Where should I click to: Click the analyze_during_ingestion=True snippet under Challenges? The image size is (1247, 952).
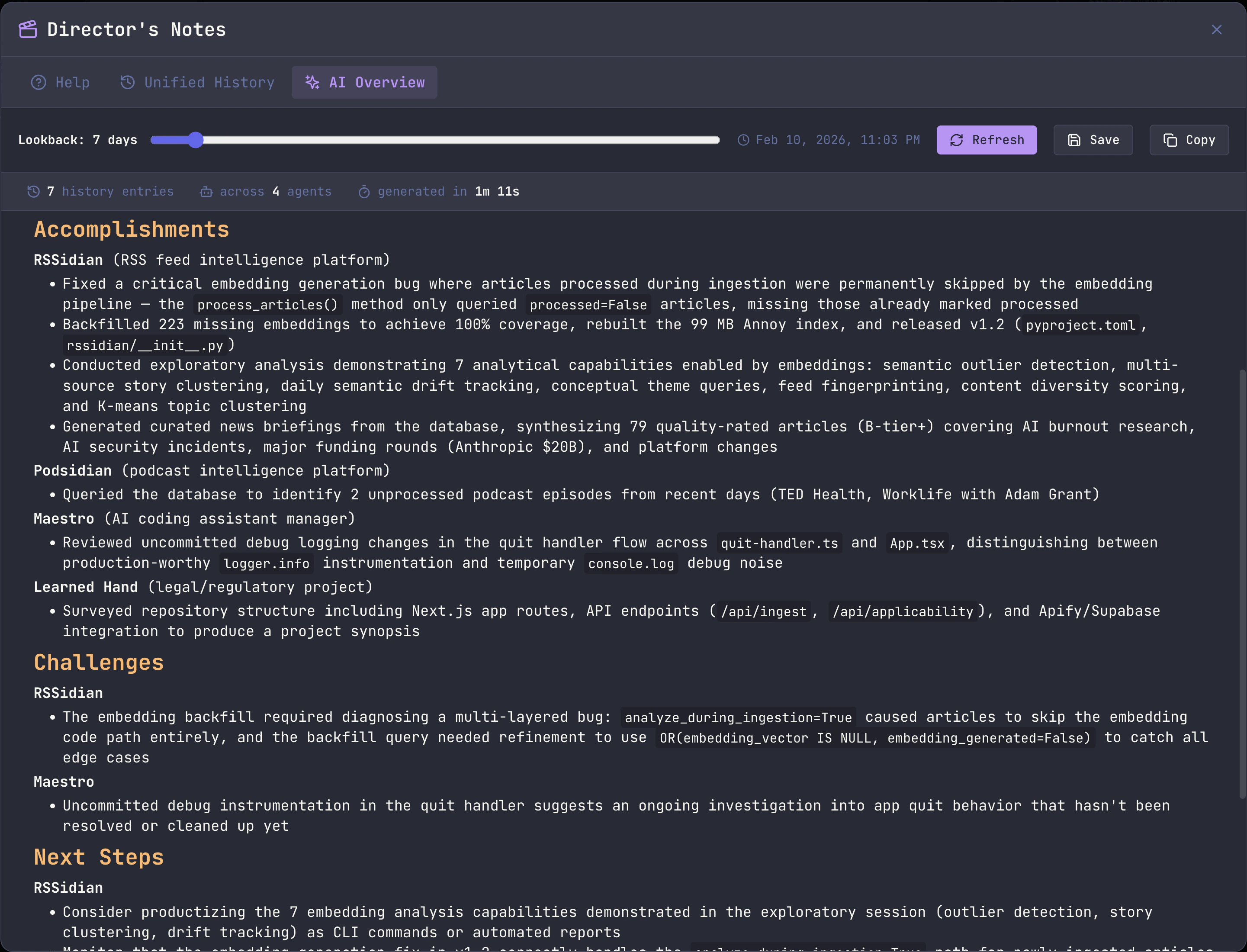pyautogui.click(x=738, y=718)
